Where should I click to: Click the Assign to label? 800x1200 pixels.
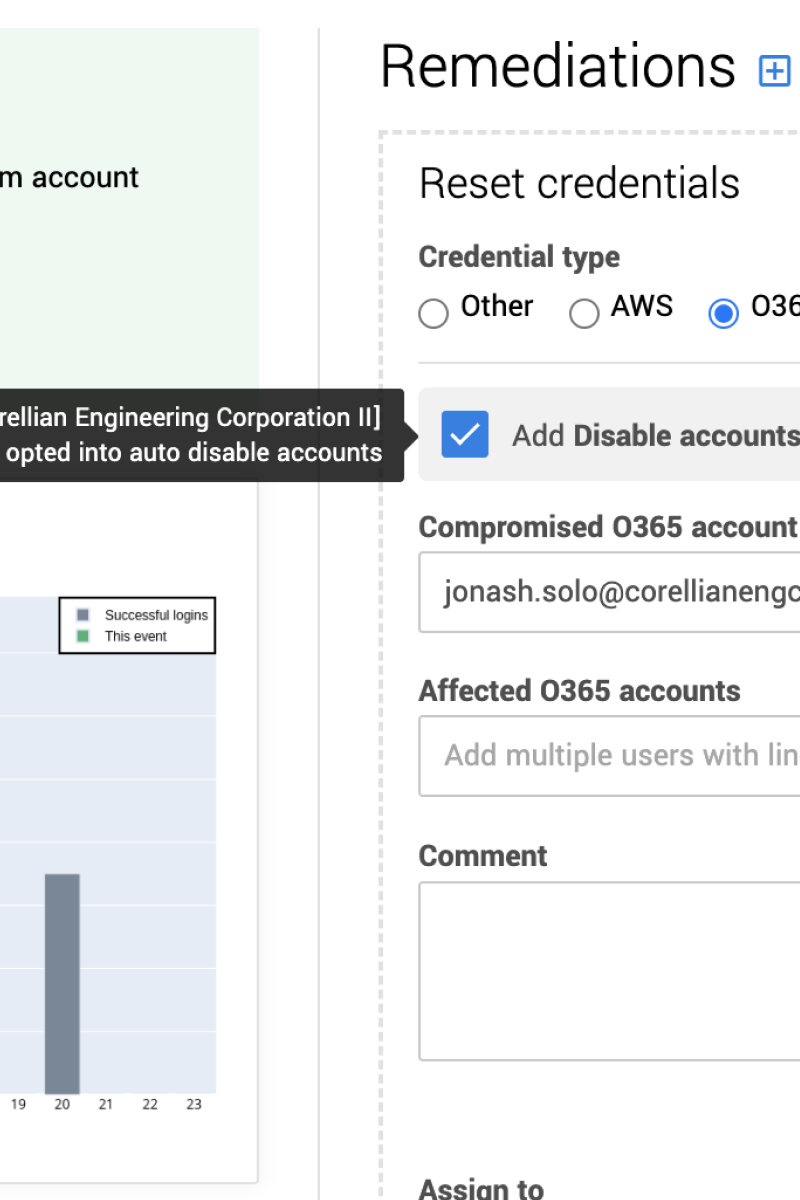[x=481, y=1188]
